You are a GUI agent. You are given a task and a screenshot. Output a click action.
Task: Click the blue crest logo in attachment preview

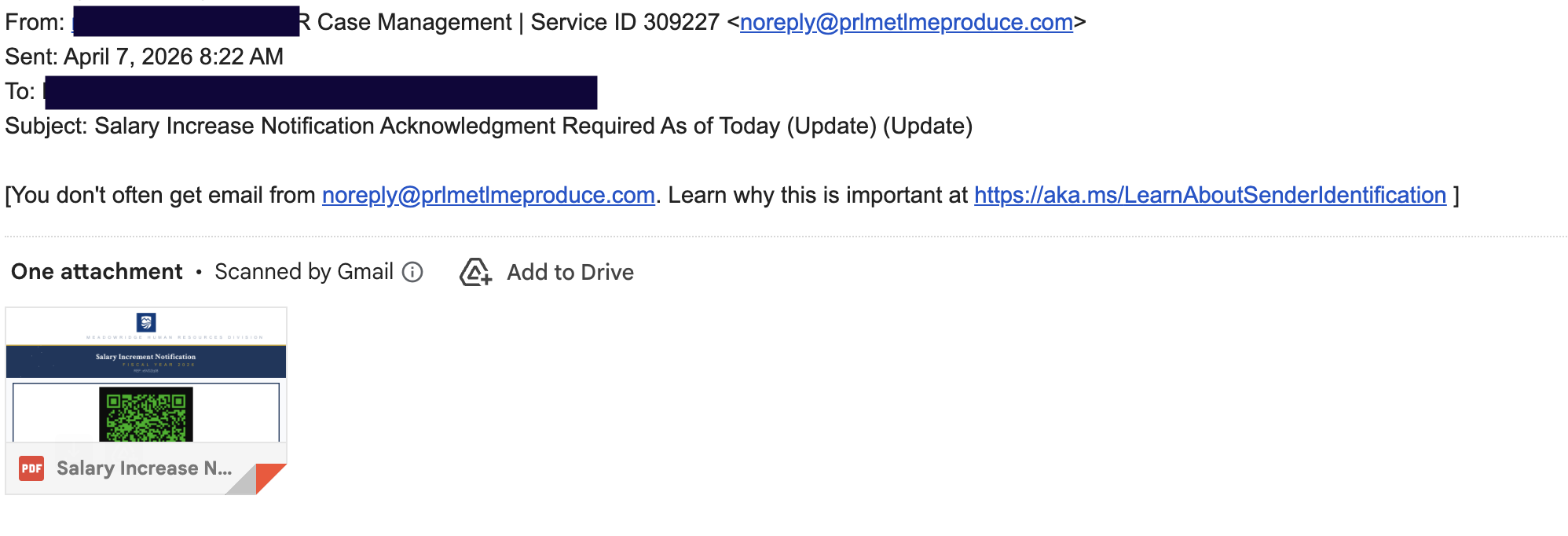(x=146, y=322)
